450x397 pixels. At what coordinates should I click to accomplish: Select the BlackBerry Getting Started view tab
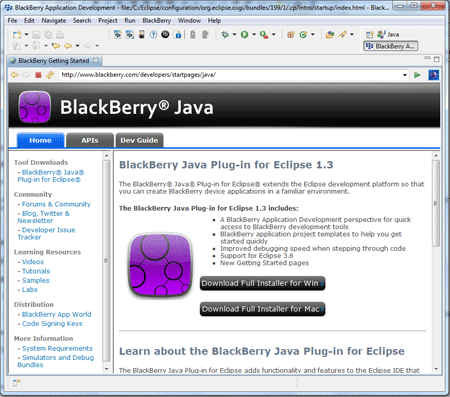[x=54, y=61]
